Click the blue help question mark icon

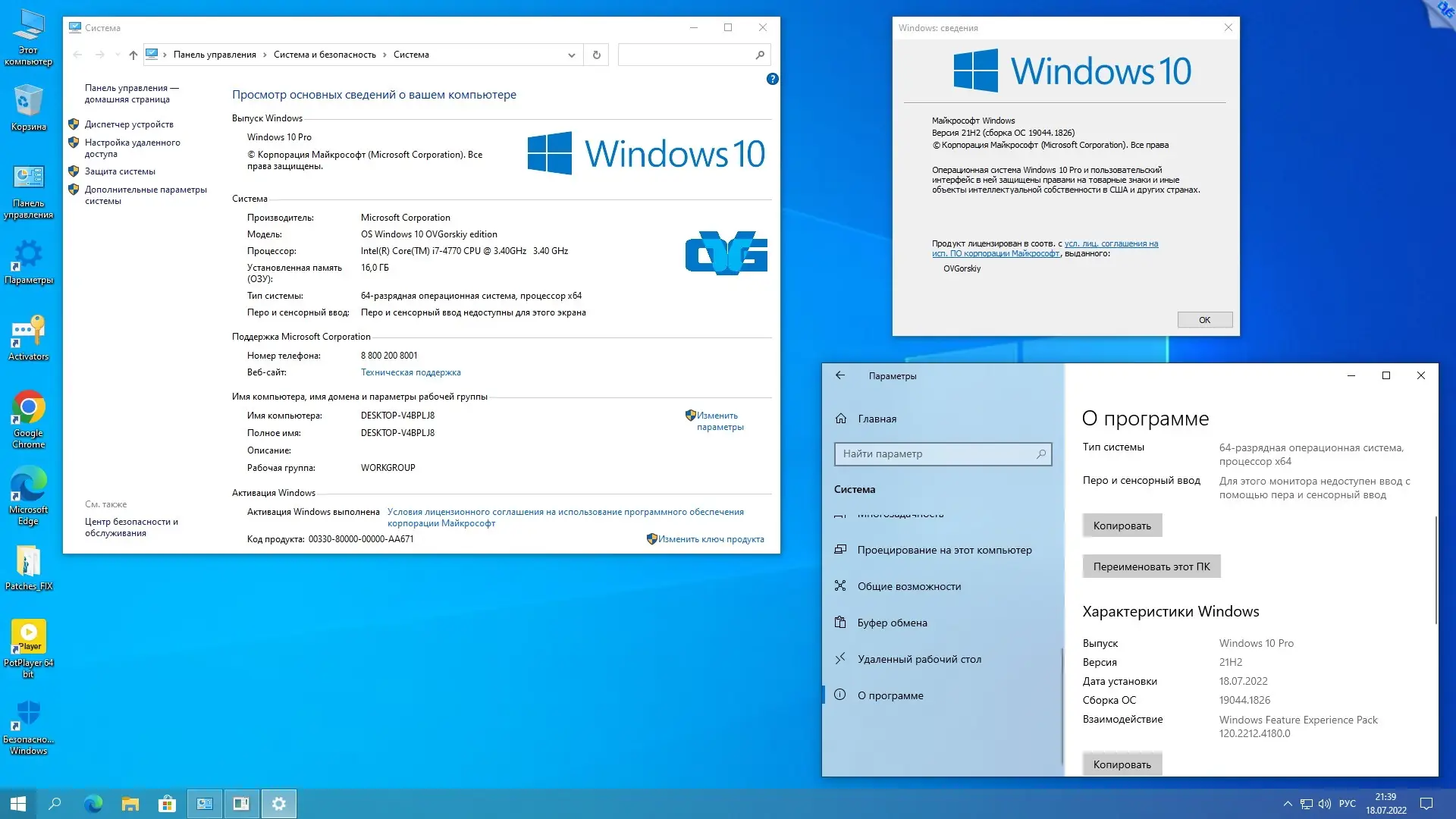[772, 79]
